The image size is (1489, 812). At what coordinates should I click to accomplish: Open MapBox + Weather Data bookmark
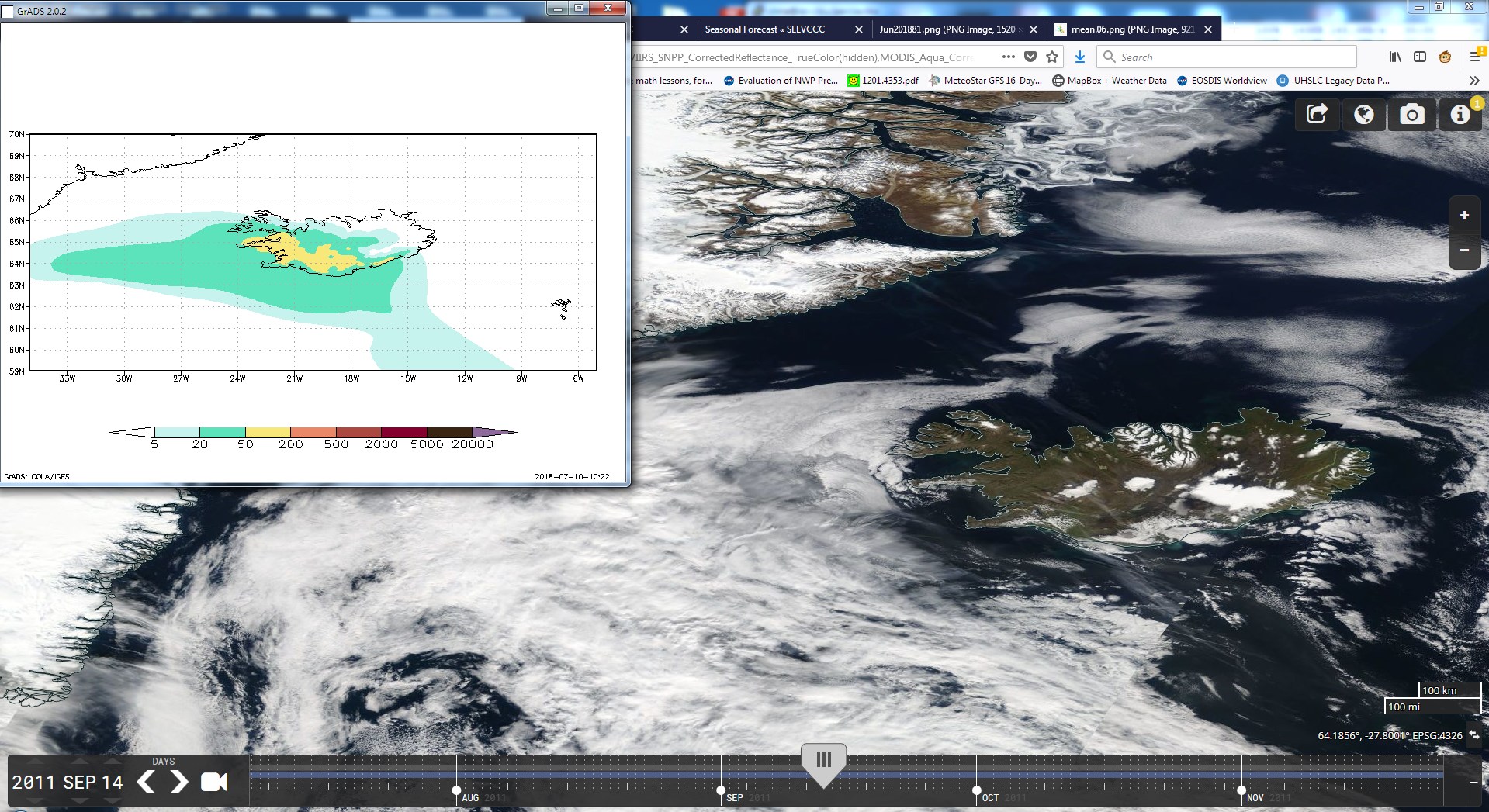(1110, 81)
